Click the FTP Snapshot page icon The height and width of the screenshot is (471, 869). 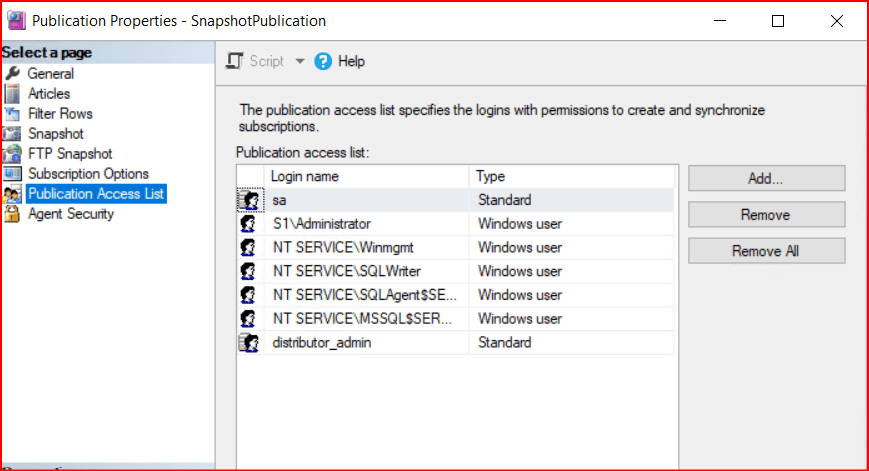coord(12,154)
